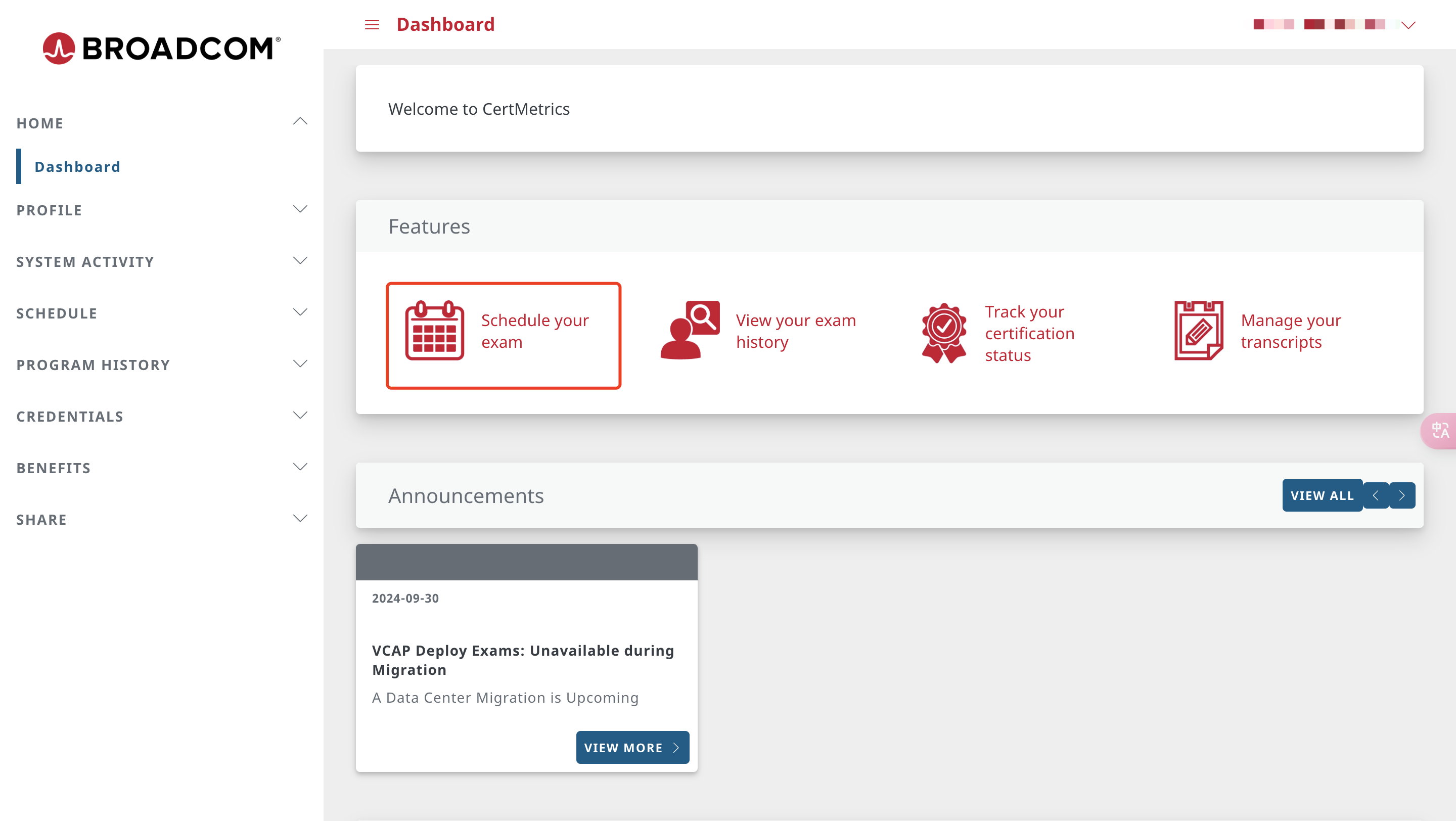Expand the CREDENTIALS section
The image size is (1456, 821).
click(x=162, y=417)
